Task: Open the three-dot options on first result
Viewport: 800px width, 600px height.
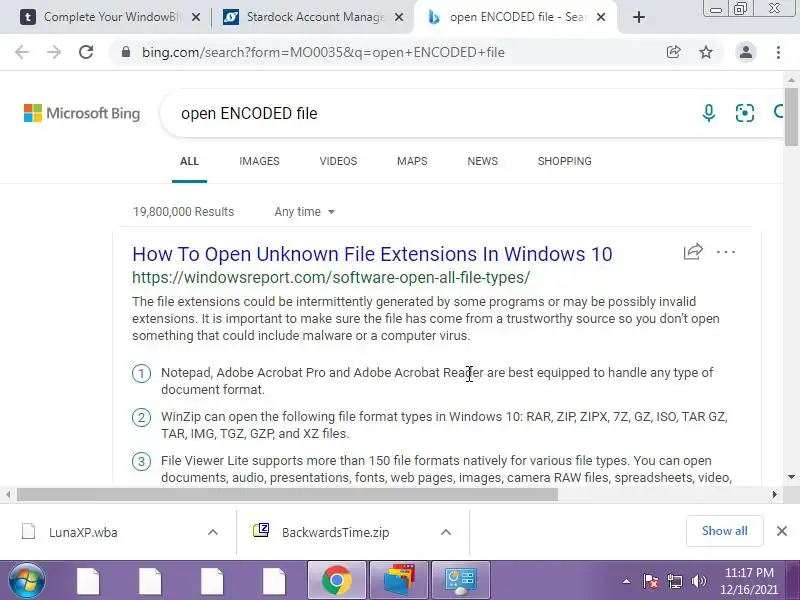Action: coord(726,252)
